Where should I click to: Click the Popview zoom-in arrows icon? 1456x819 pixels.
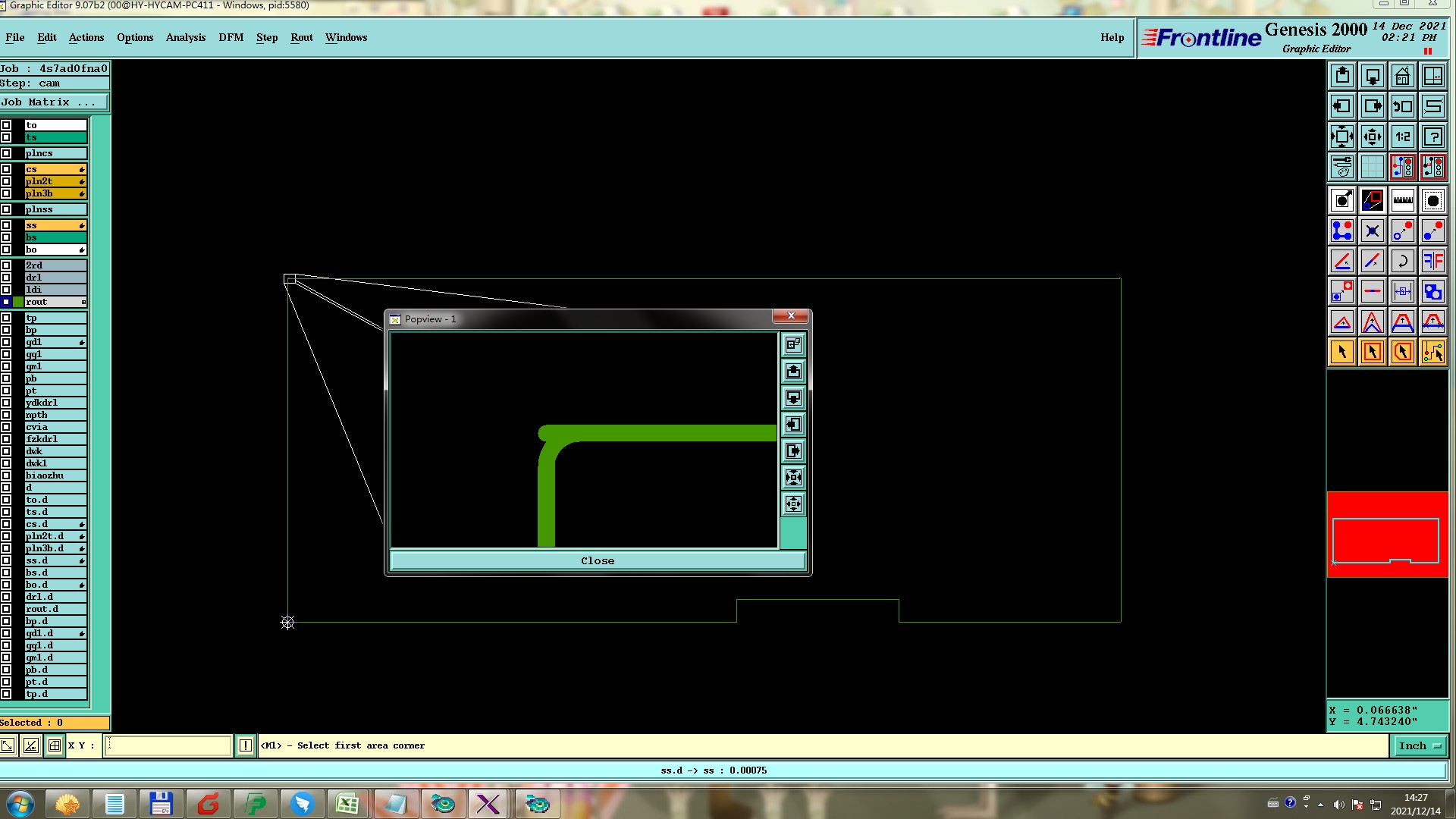click(x=793, y=478)
